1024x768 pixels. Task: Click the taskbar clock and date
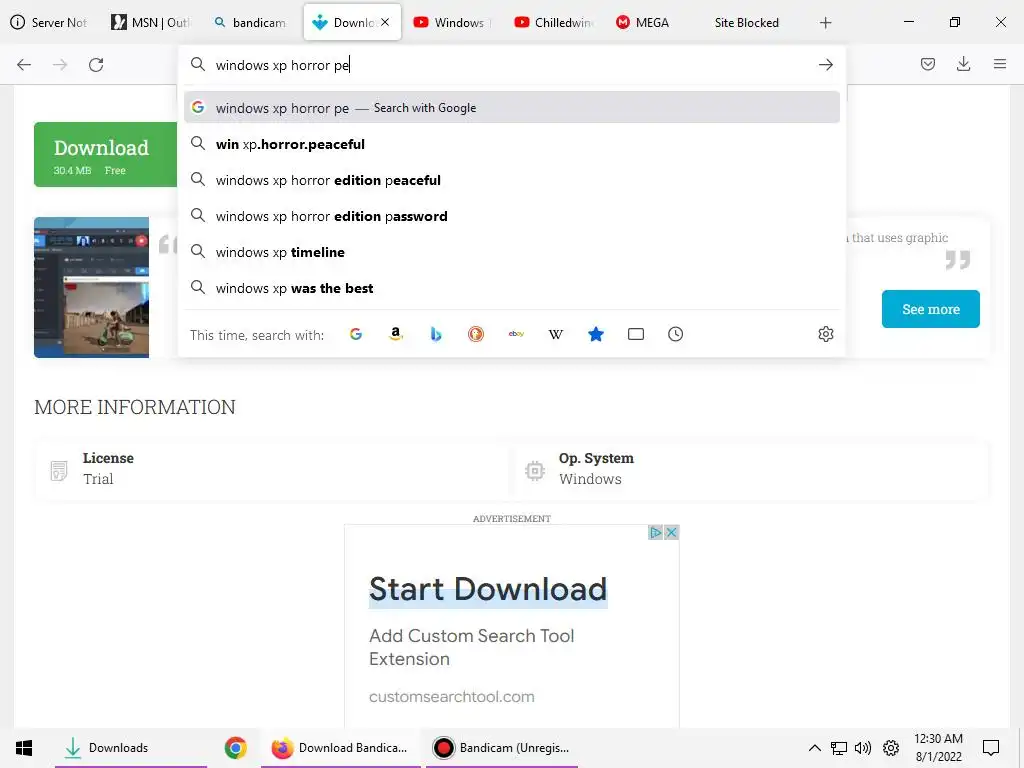tap(938, 748)
